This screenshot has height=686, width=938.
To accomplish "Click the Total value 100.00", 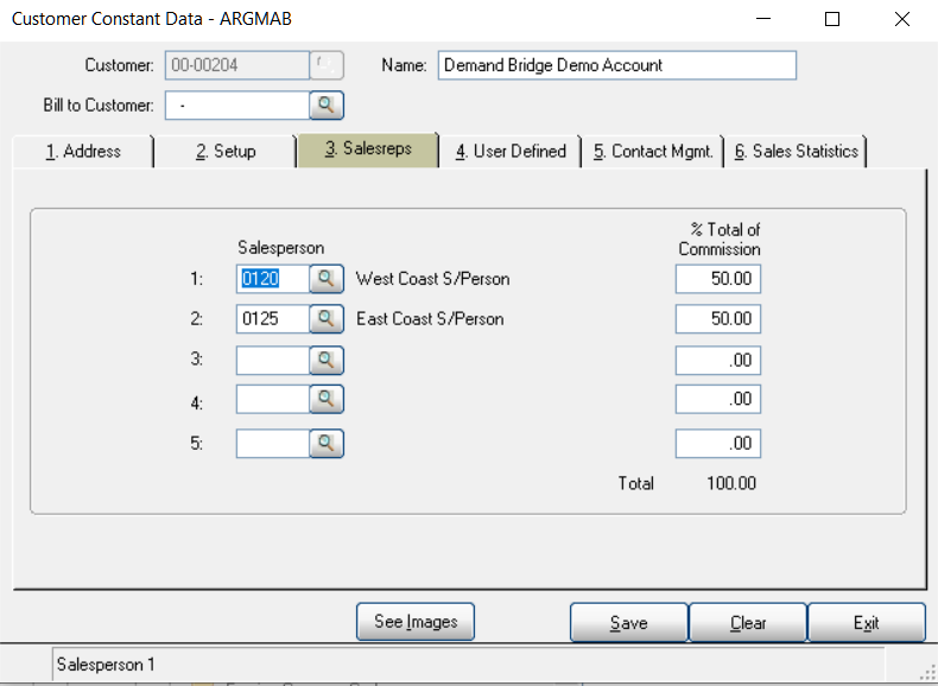I will pyautogui.click(x=731, y=483).
